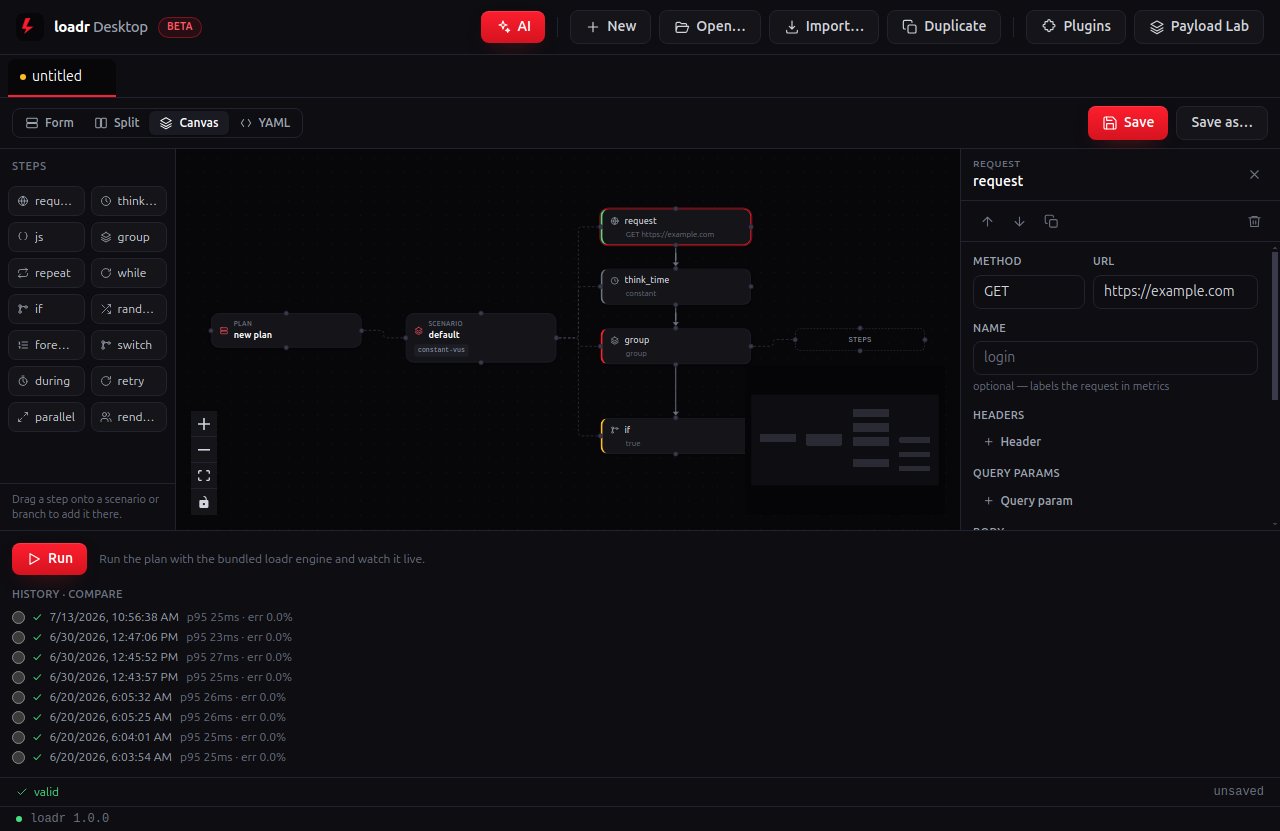This screenshot has height=831, width=1280.
Task: Click the NAME input field
Action: (x=1115, y=358)
